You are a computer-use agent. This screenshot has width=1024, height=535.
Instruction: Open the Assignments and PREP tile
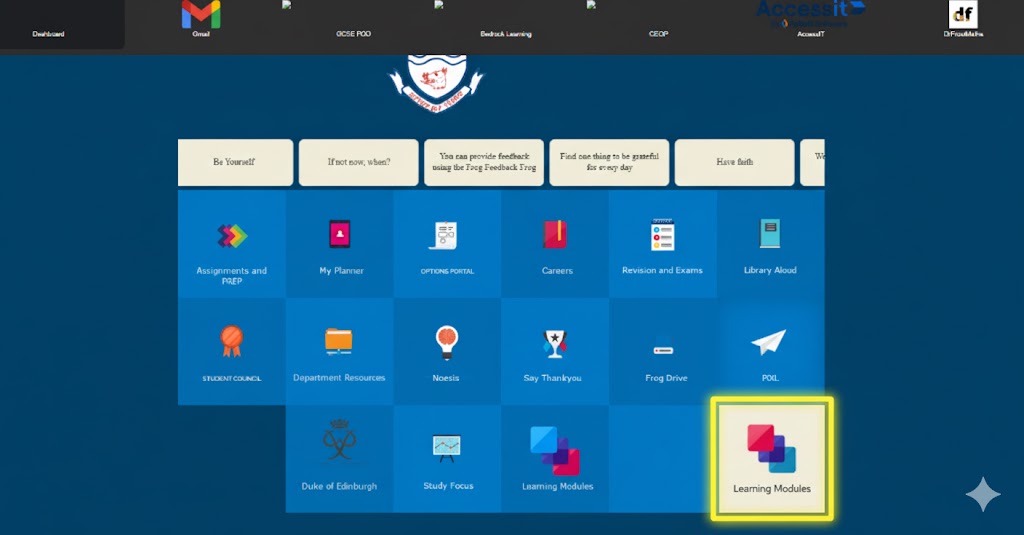tap(232, 244)
